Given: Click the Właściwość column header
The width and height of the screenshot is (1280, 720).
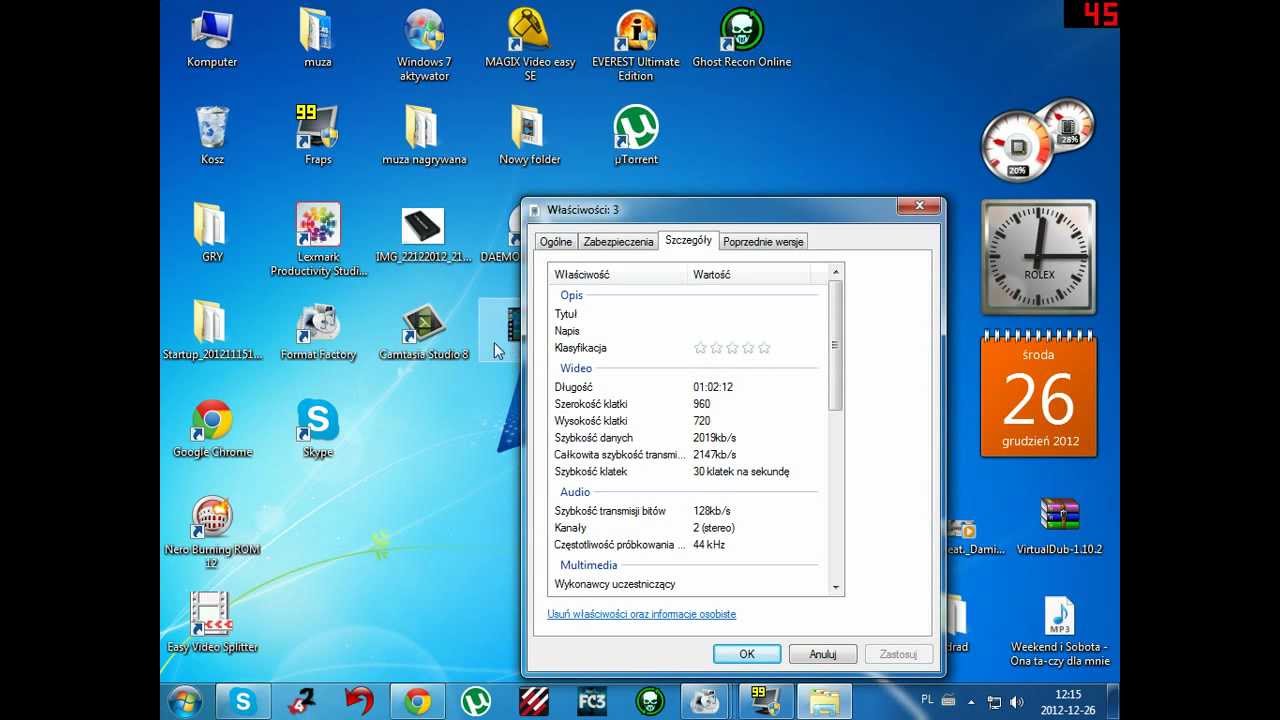Looking at the screenshot, I should coord(618,274).
